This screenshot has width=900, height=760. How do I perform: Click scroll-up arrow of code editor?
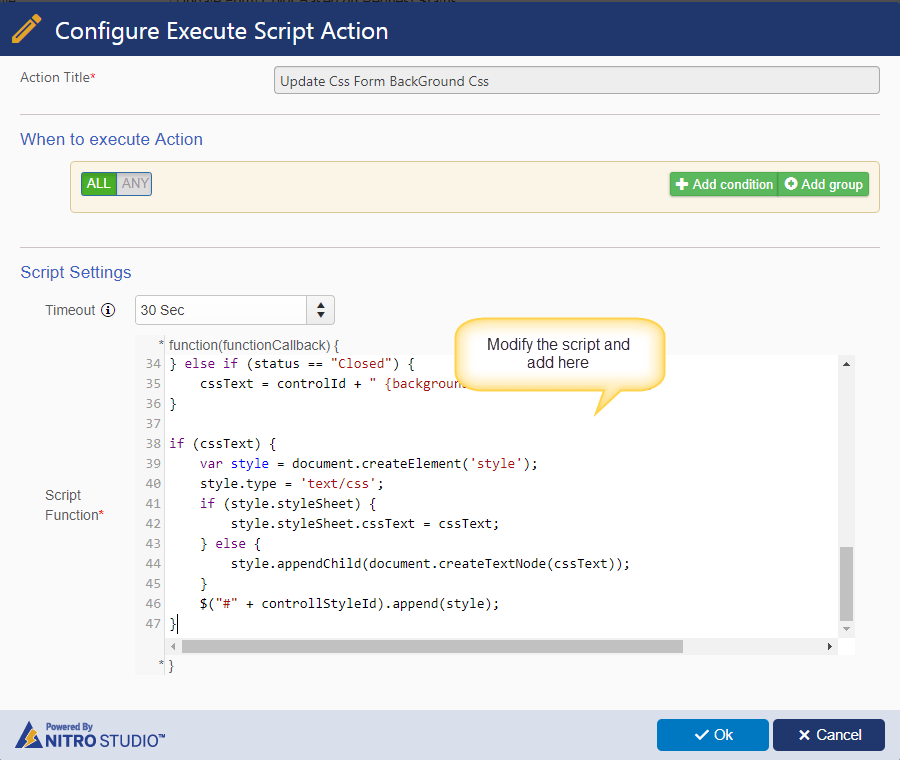846,364
